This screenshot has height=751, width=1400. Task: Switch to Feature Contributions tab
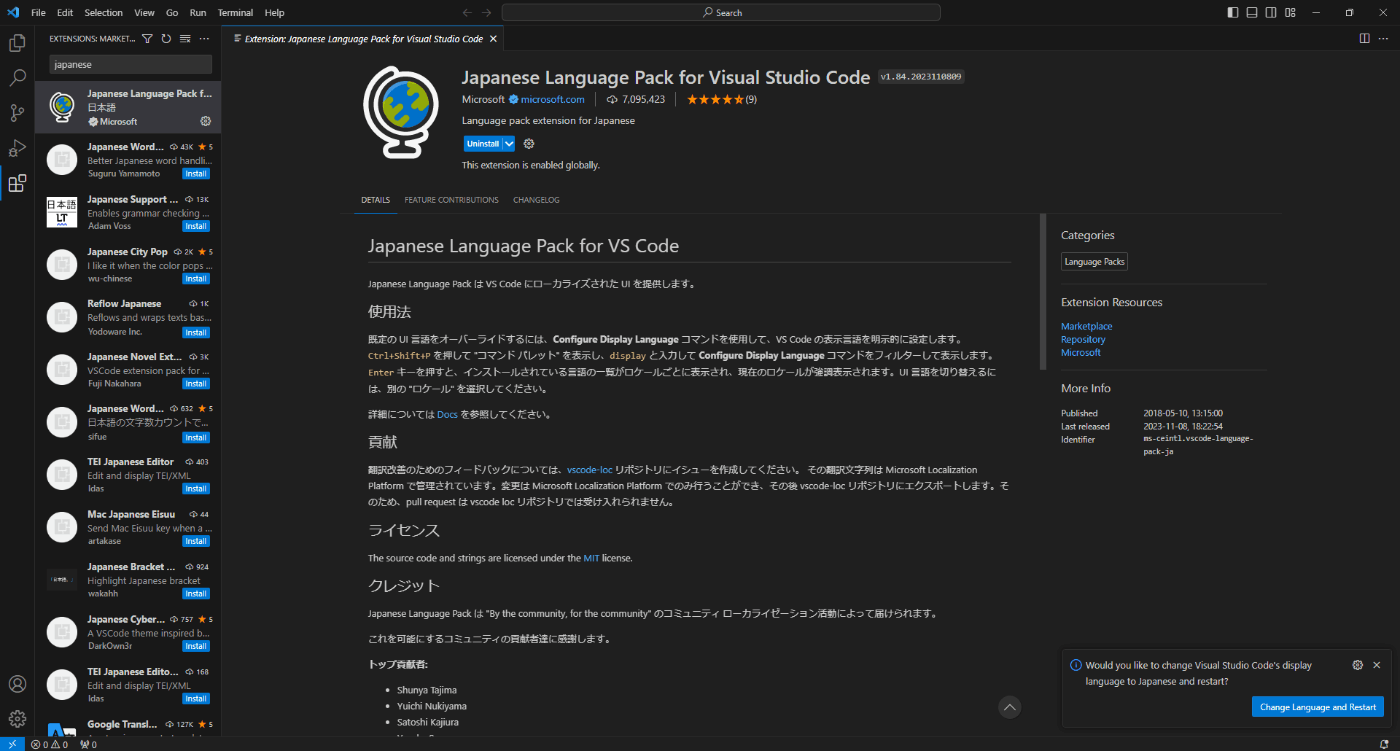click(x=451, y=200)
